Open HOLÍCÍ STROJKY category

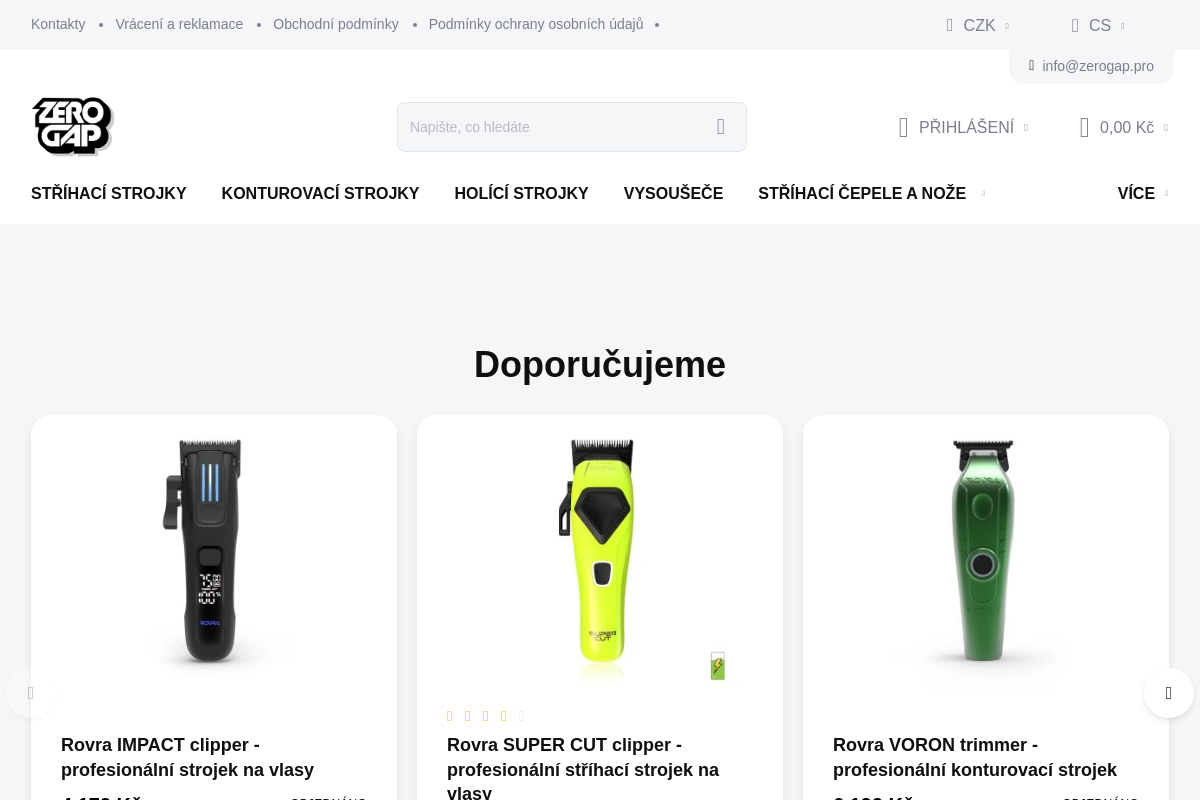click(x=521, y=194)
